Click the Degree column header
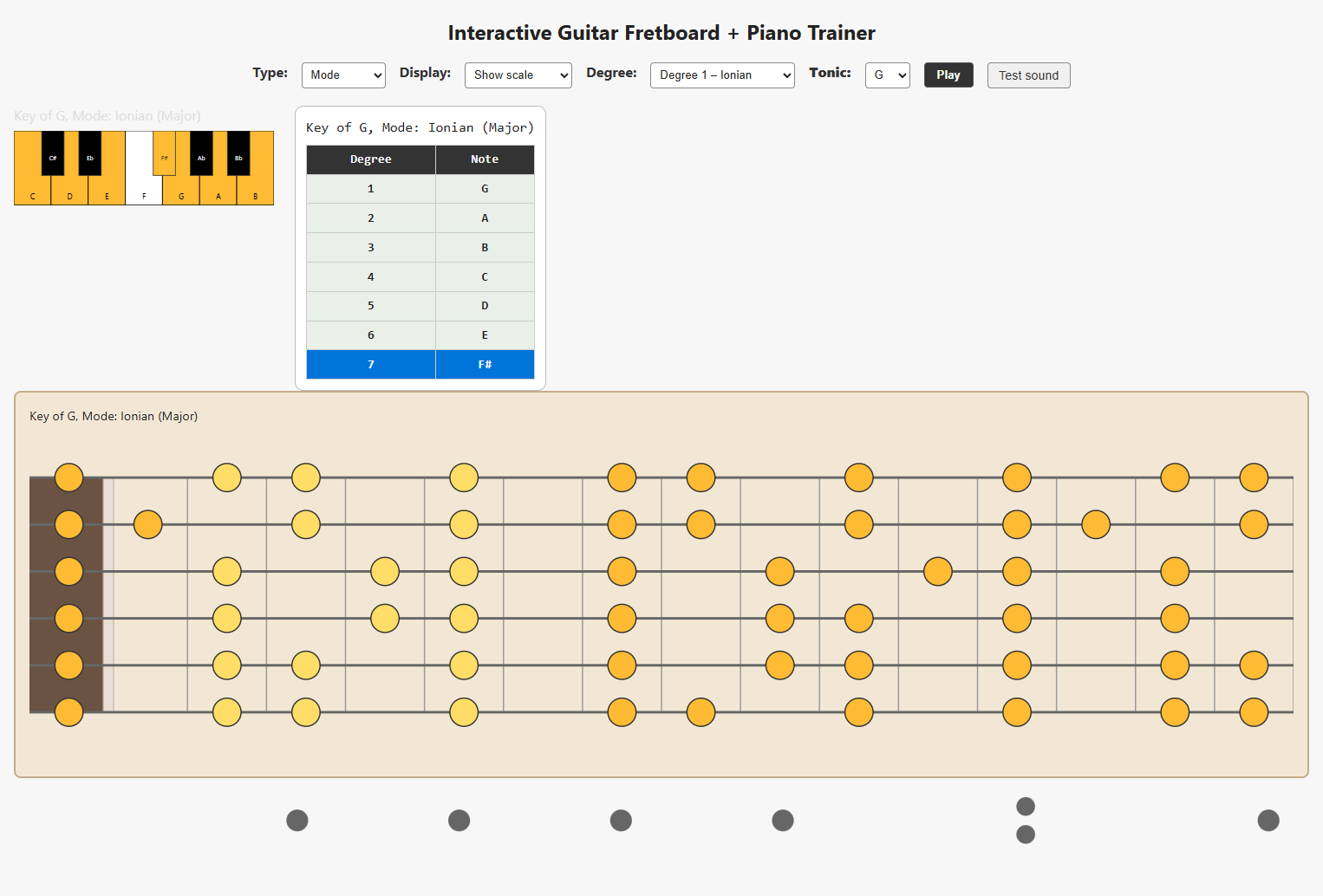1323x896 pixels. [371, 159]
